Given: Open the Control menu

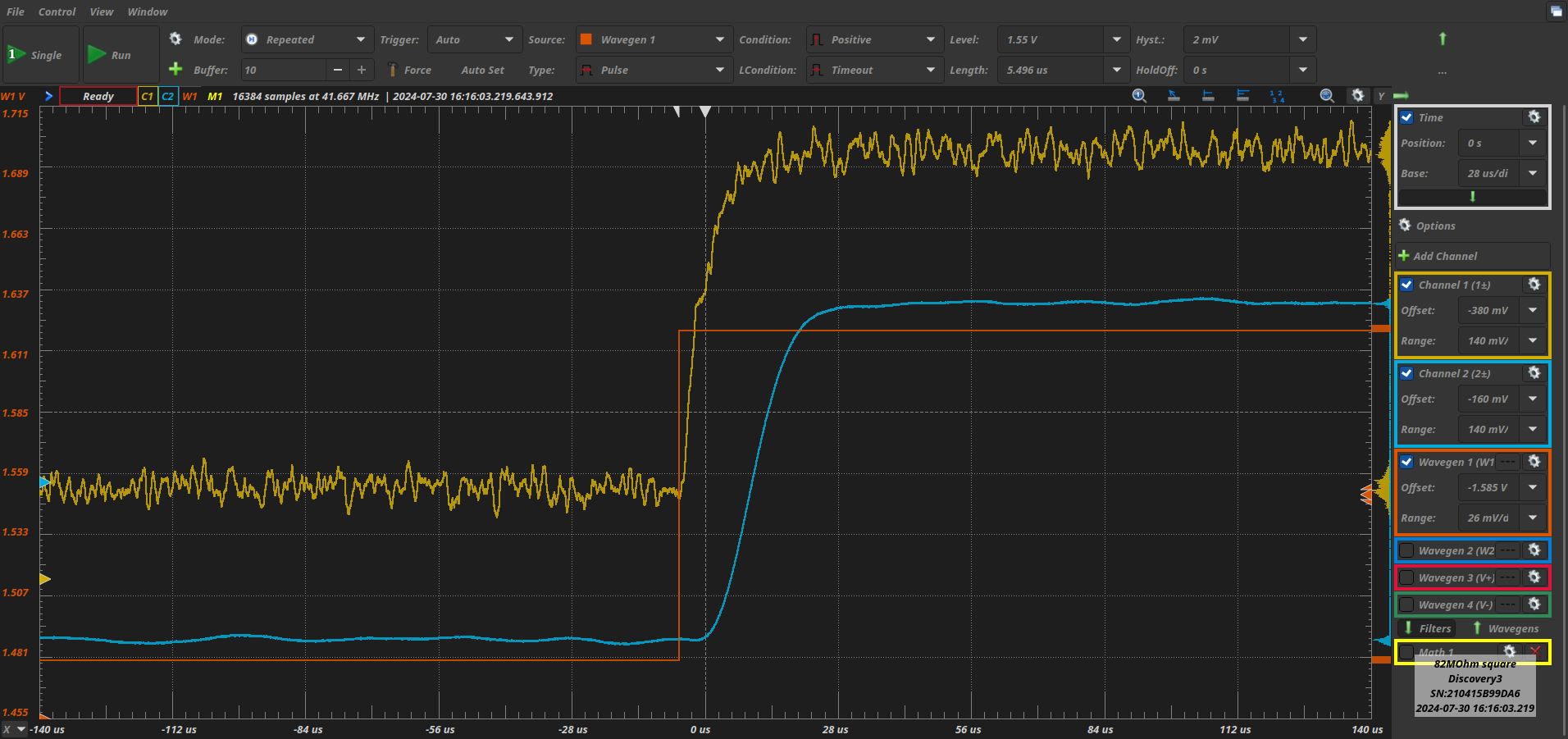Looking at the screenshot, I should point(57,11).
